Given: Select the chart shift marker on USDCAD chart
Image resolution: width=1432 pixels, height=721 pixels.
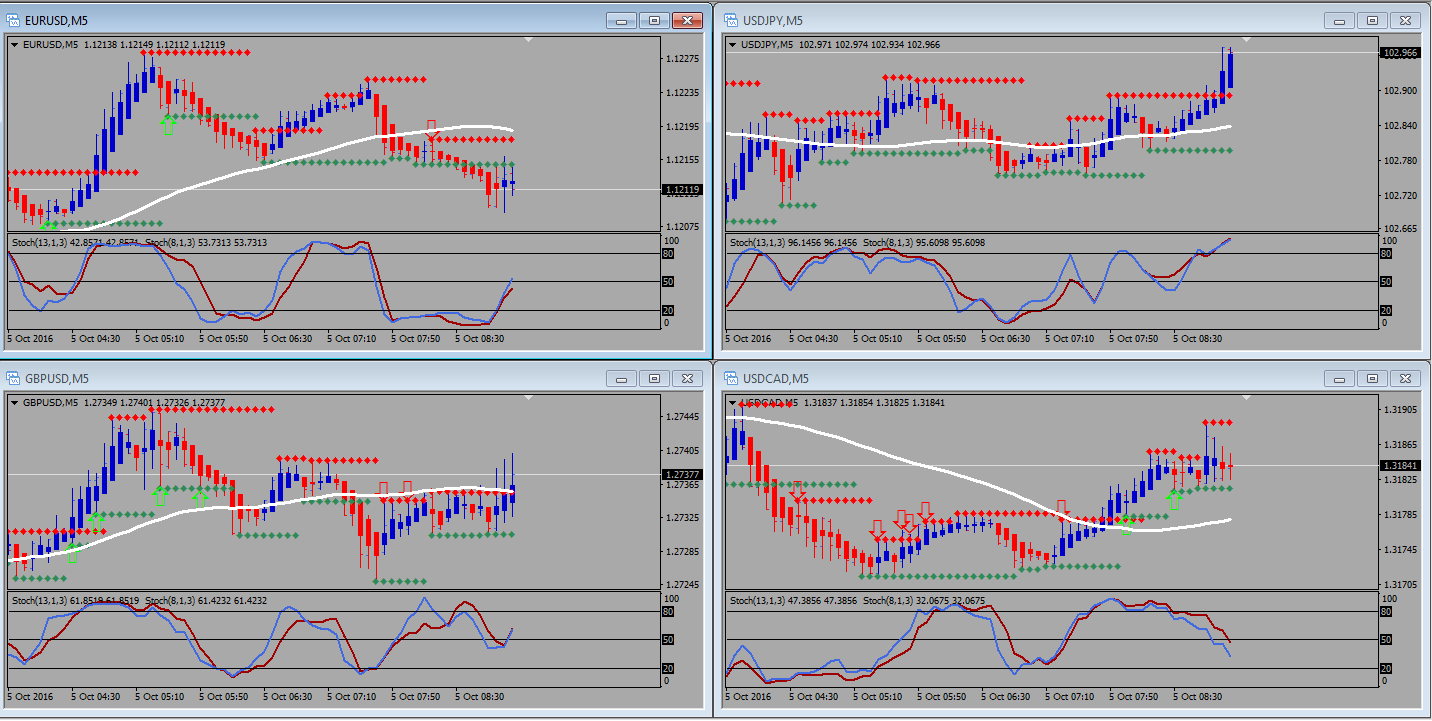Looking at the screenshot, I should click(1247, 399).
